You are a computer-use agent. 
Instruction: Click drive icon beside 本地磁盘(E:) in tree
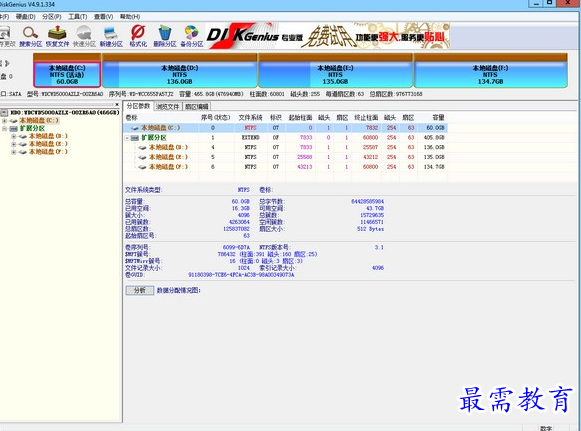23,144
